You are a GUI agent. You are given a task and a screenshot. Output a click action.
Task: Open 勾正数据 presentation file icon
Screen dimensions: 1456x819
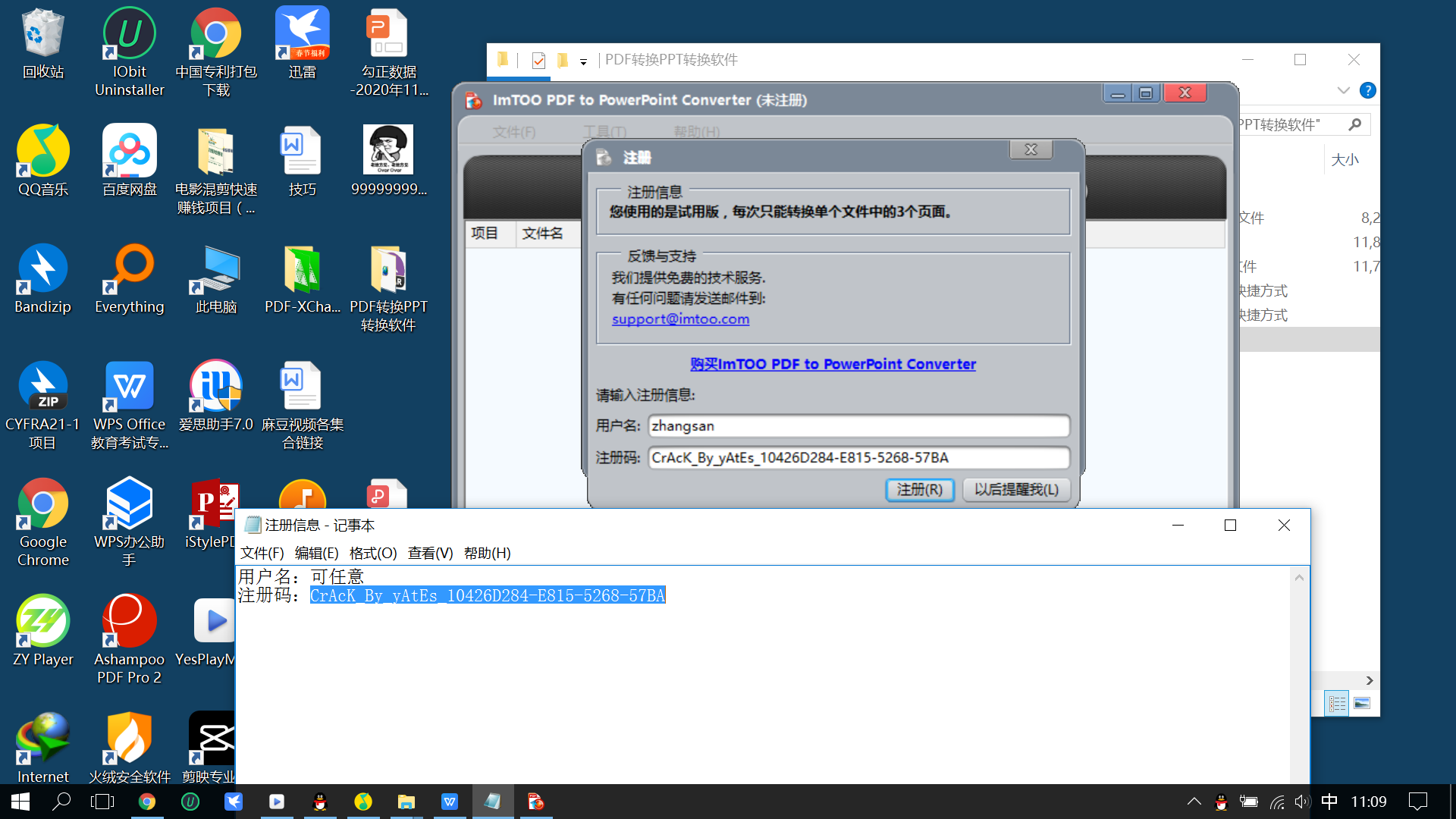coord(388,52)
